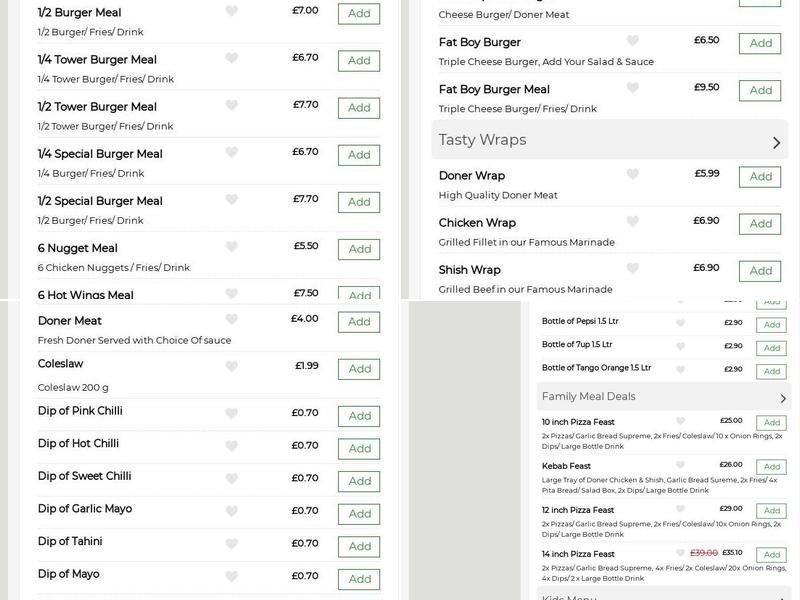Image resolution: width=800 pixels, height=600 pixels.
Task: Click the heart icon for Doner Wrap
Action: [631, 177]
